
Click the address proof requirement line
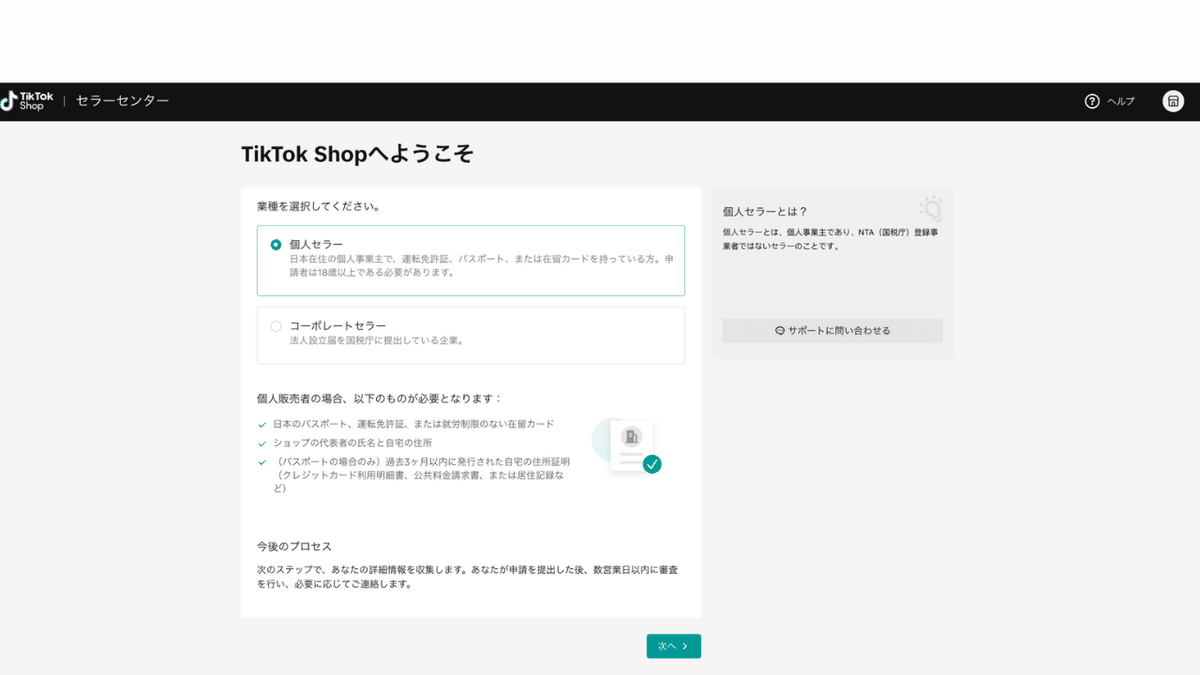pos(421,475)
